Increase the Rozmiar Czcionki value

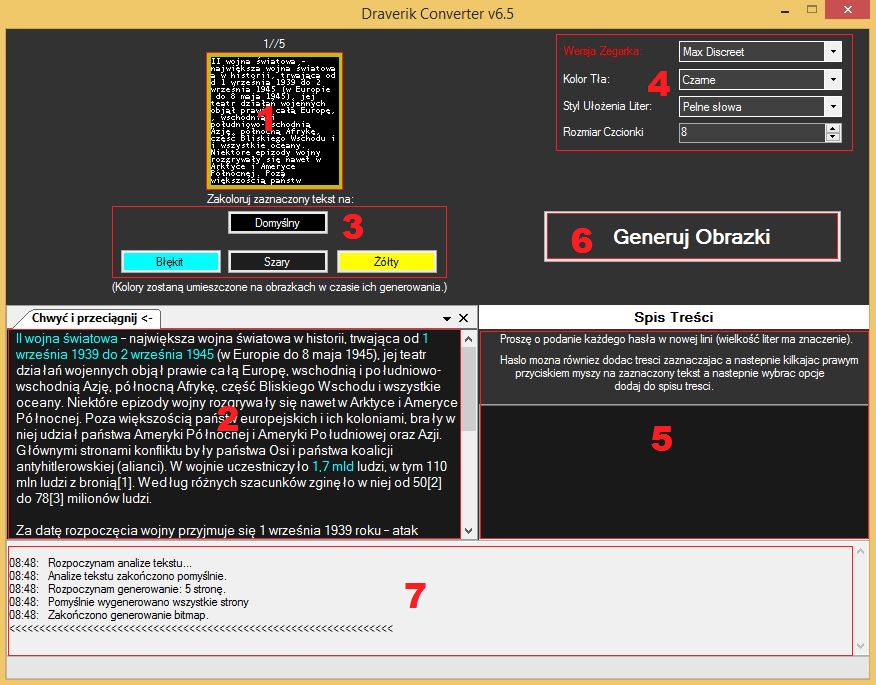click(x=833, y=128)
